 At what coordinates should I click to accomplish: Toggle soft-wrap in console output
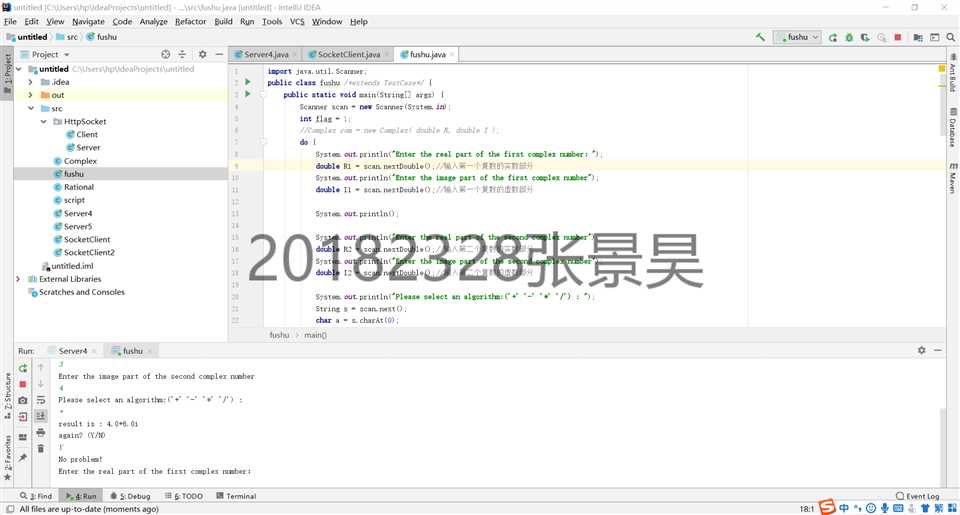click(40, 400)
